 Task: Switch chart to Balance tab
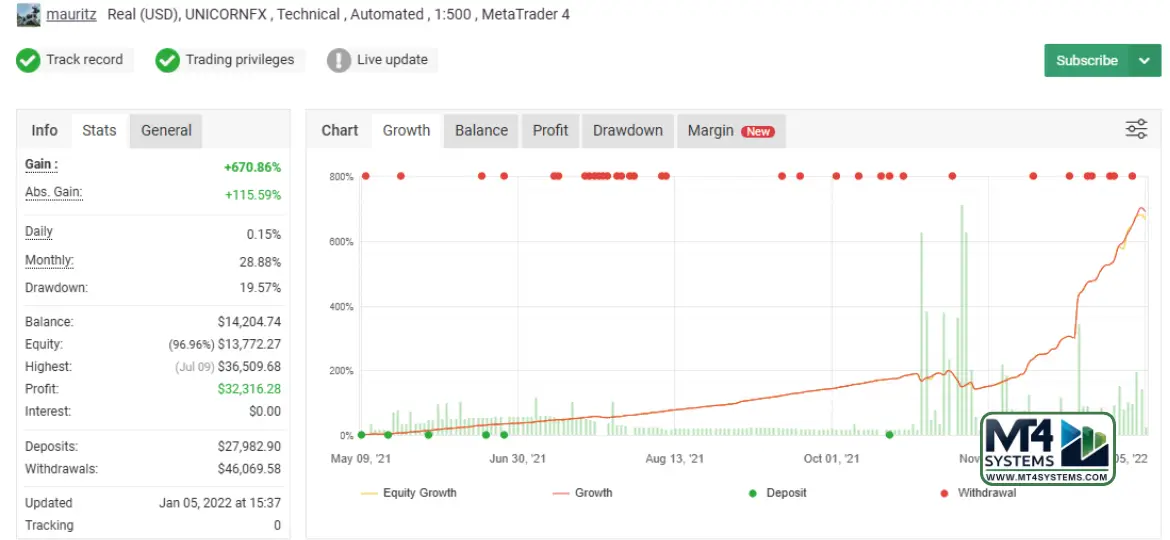481,131
